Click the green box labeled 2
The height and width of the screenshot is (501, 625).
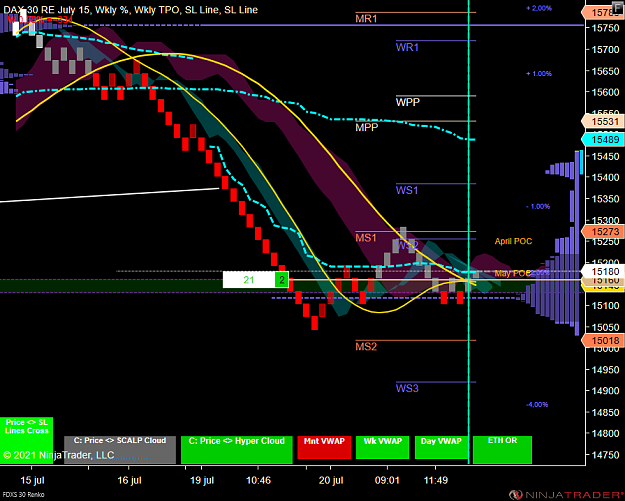point(281,280)
